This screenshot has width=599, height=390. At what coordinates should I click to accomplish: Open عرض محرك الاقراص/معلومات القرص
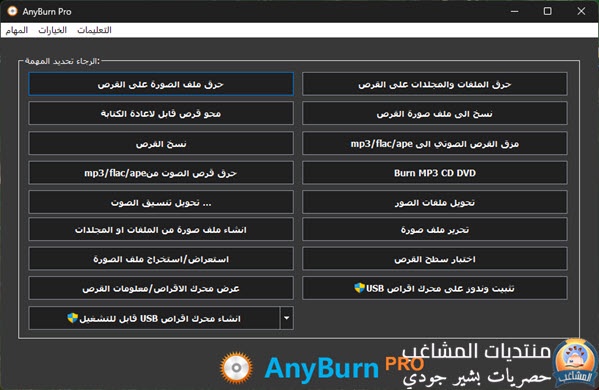click(x=161, y=288)
